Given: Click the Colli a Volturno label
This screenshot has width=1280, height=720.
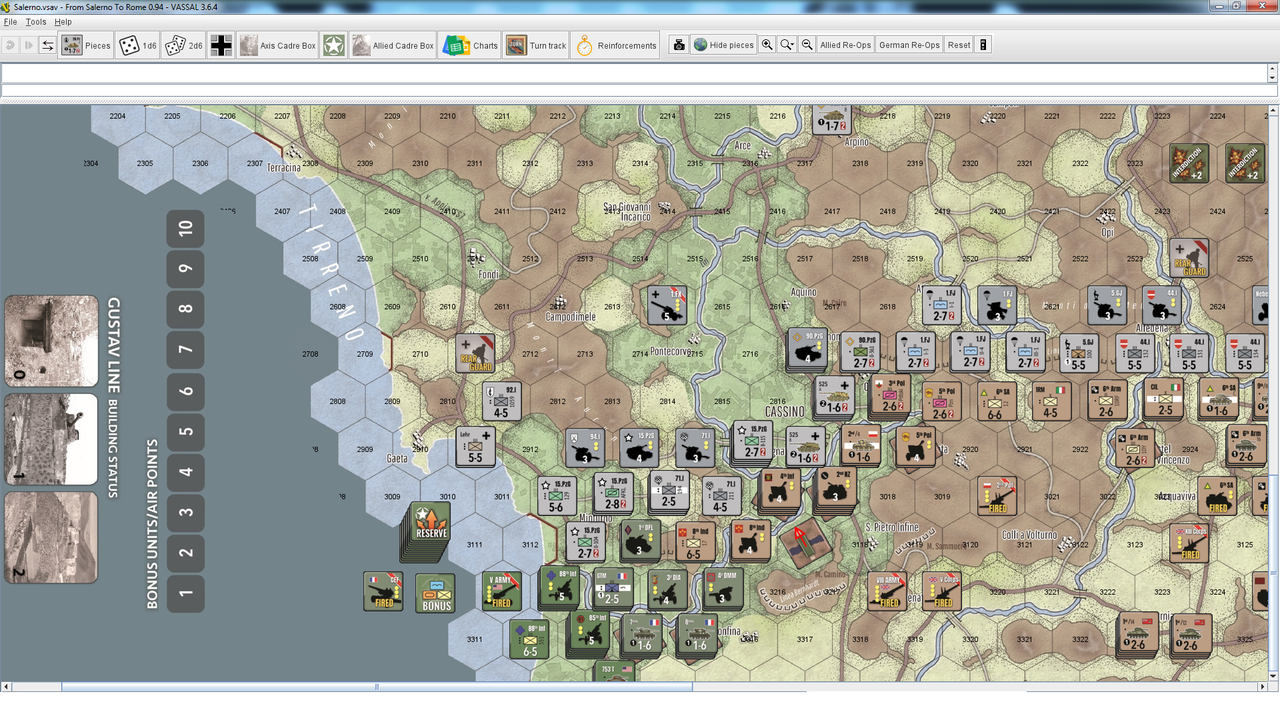Looking at the screenshot, I should click(1030, 535).
